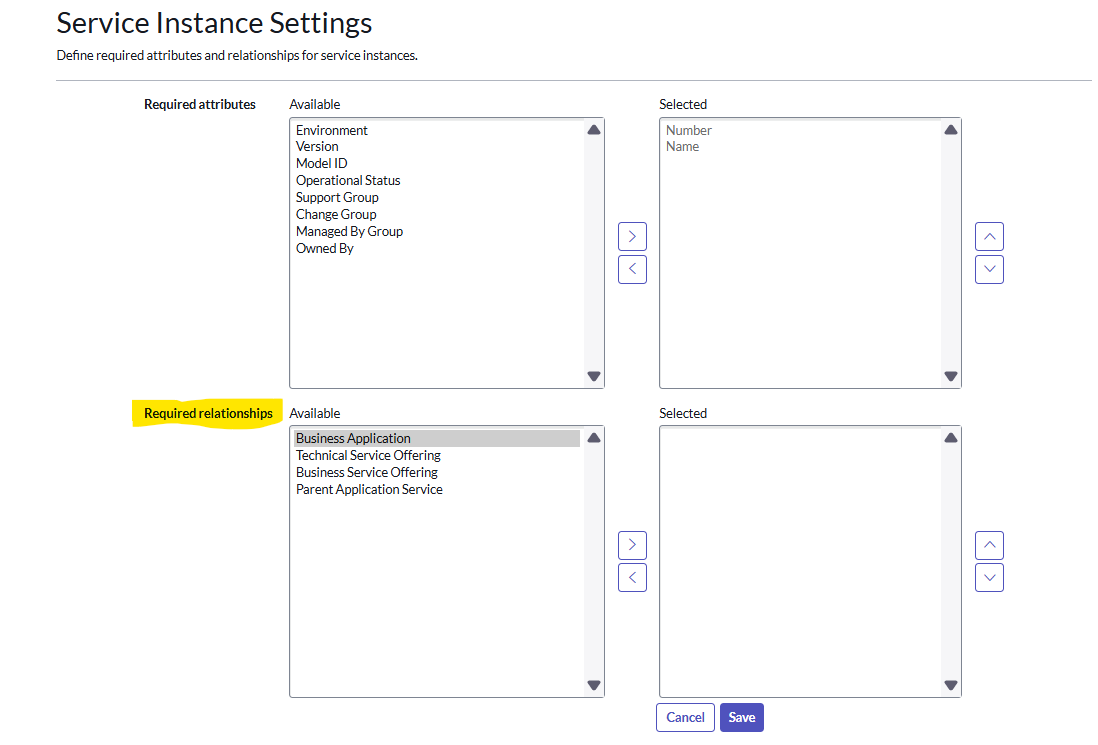Select Parent Application Service relationship
1098x745 pixels.
coord(369,489)
